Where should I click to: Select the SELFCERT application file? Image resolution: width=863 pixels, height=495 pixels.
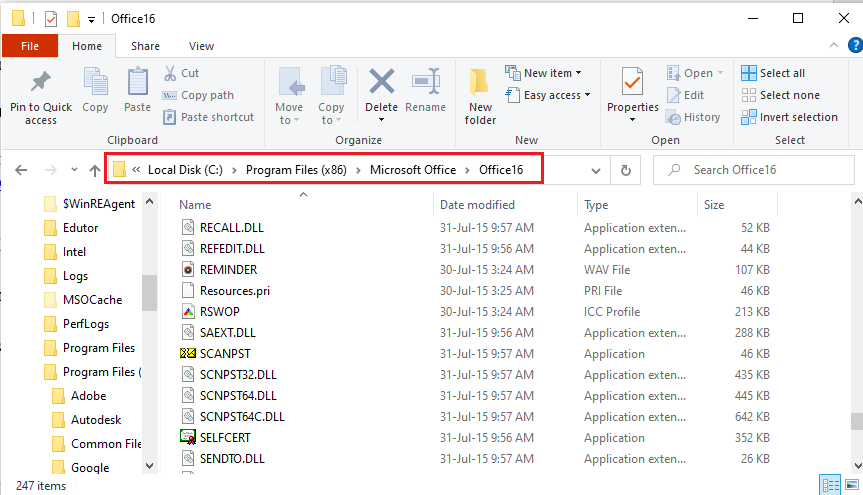pos(225,438)
